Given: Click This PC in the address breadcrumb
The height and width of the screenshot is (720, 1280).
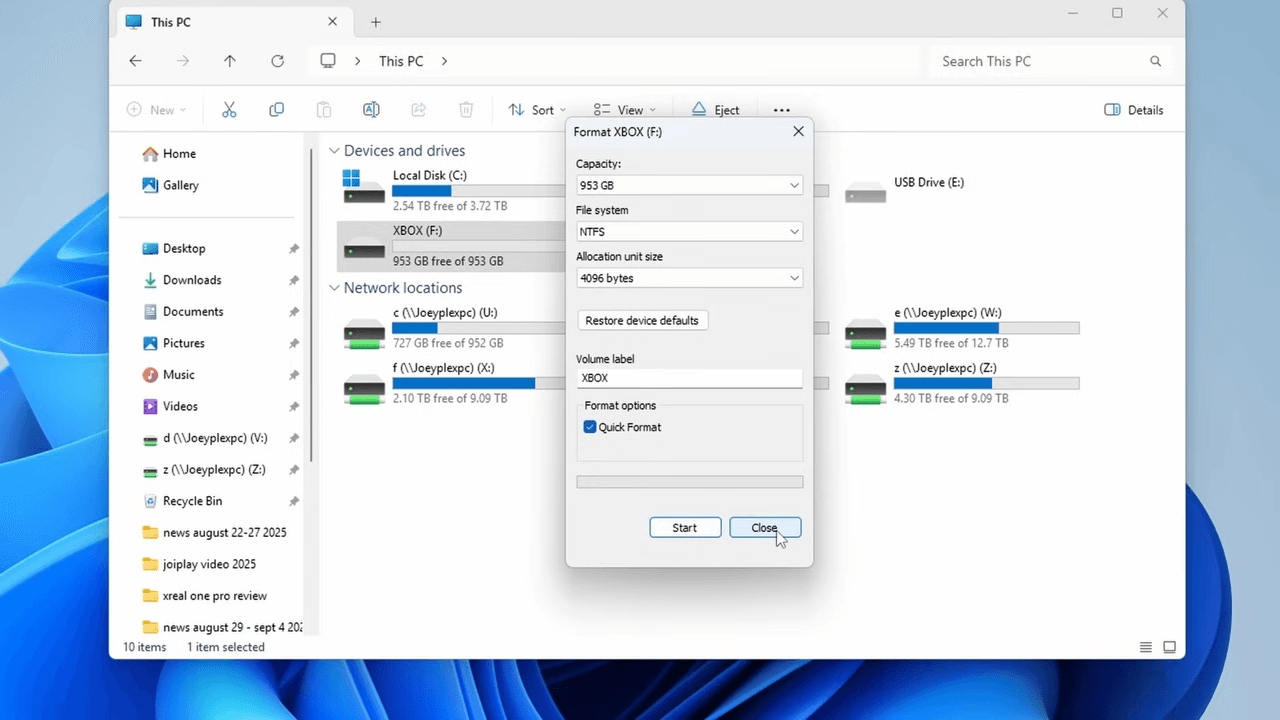Looking at the screenshot, I should pos(401,61).
